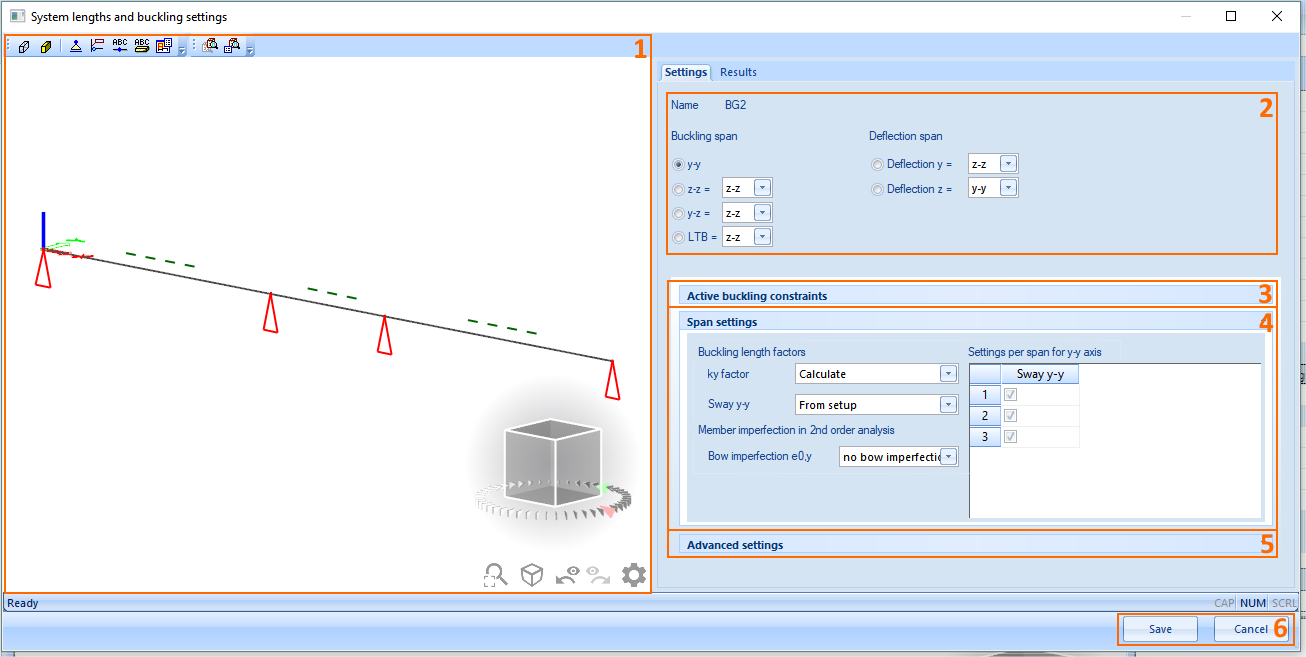Select the y-y buckling span radio button

coord(679,164)
